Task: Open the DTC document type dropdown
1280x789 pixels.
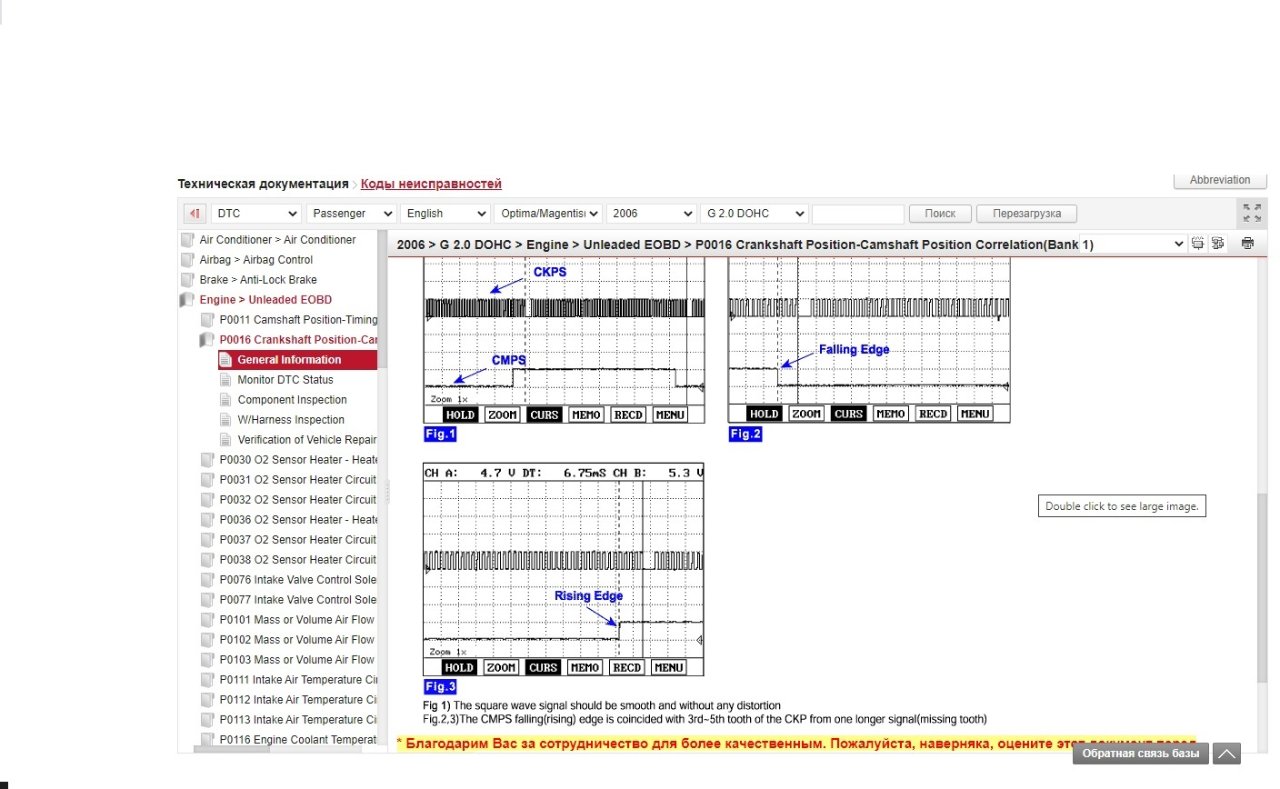Action: [x=256, y=214]
